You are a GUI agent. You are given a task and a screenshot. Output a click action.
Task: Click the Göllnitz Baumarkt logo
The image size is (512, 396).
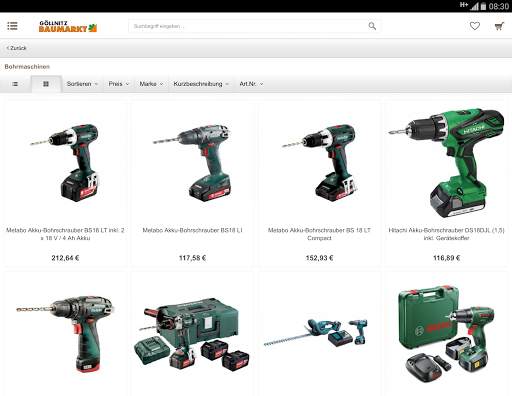(68, 26)
